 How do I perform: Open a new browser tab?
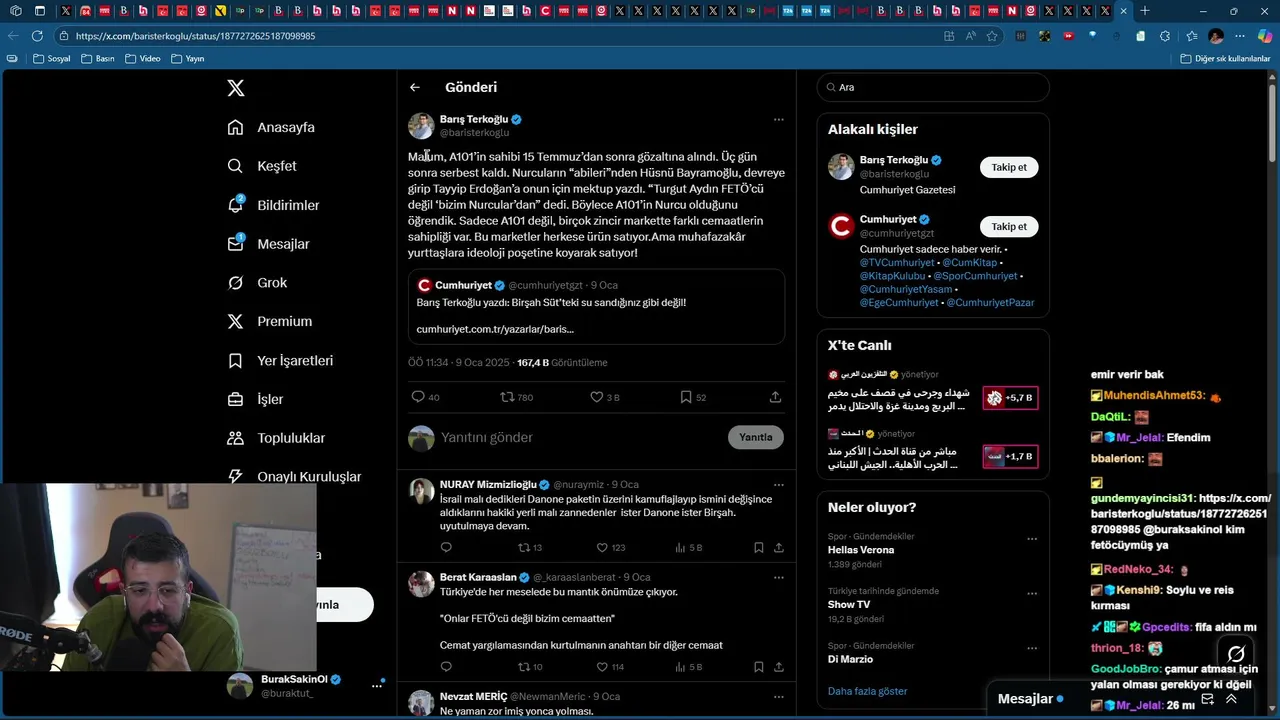tap(1145, 11)
